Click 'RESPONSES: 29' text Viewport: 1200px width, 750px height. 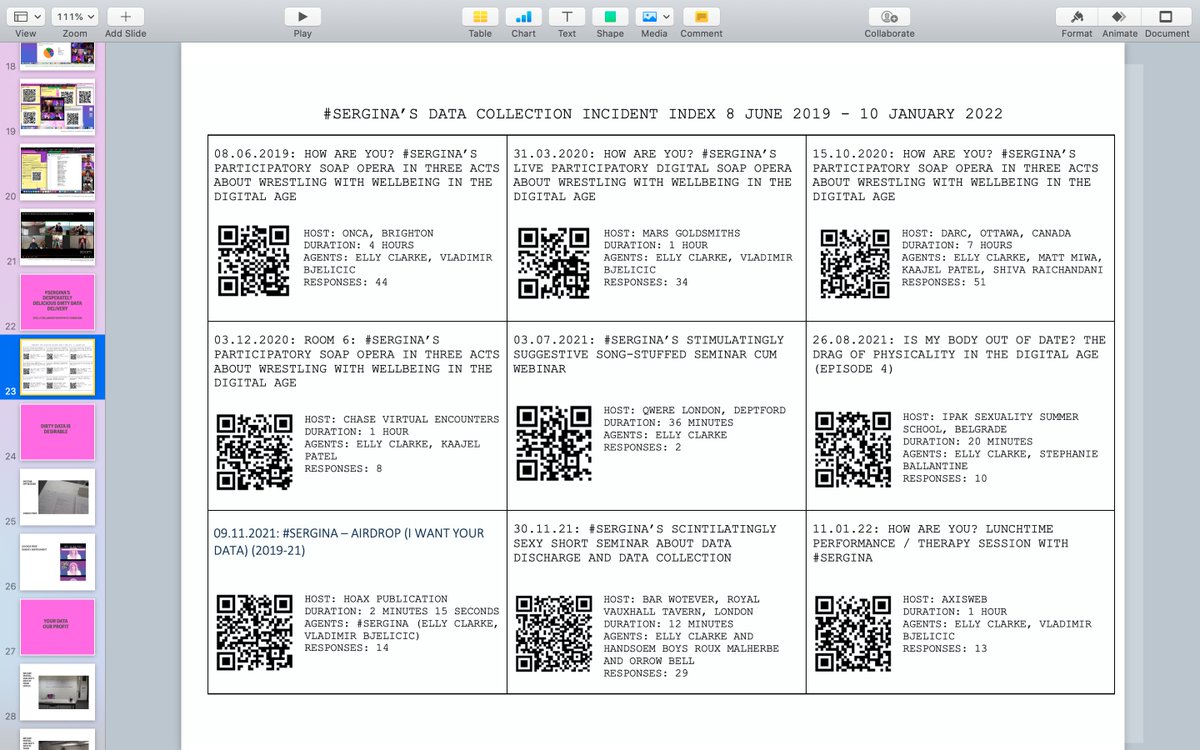coord(646,674)
